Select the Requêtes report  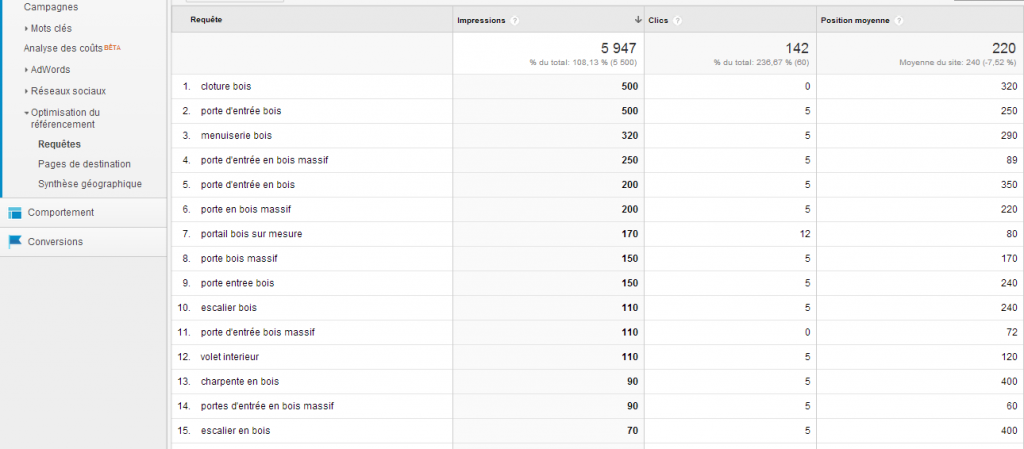point(59,144)
